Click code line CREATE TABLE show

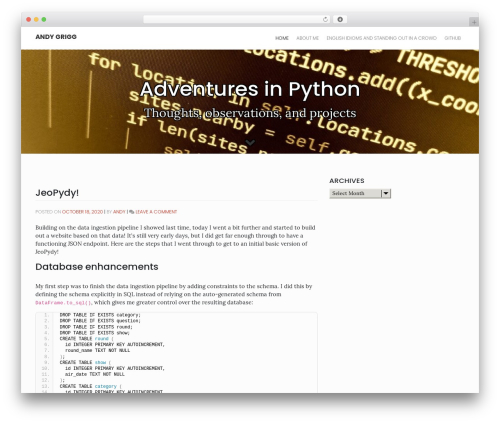[x=85, y=362]
